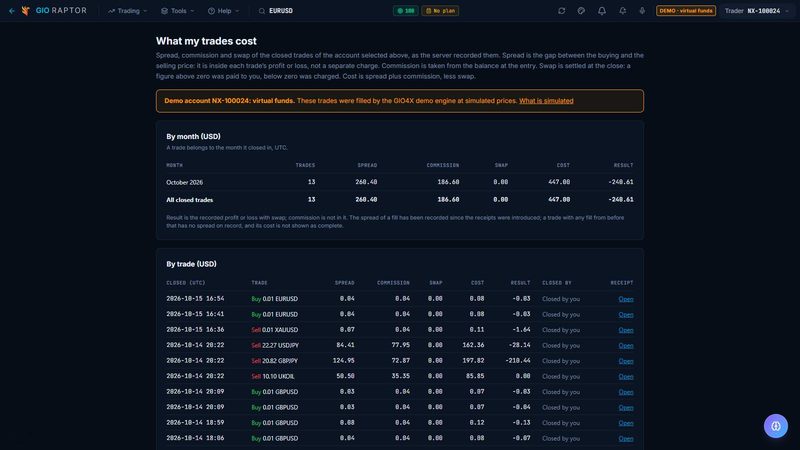Open the Trader NX-100024 account dropdown
The image size is (800, 450).
pos(757,11)
